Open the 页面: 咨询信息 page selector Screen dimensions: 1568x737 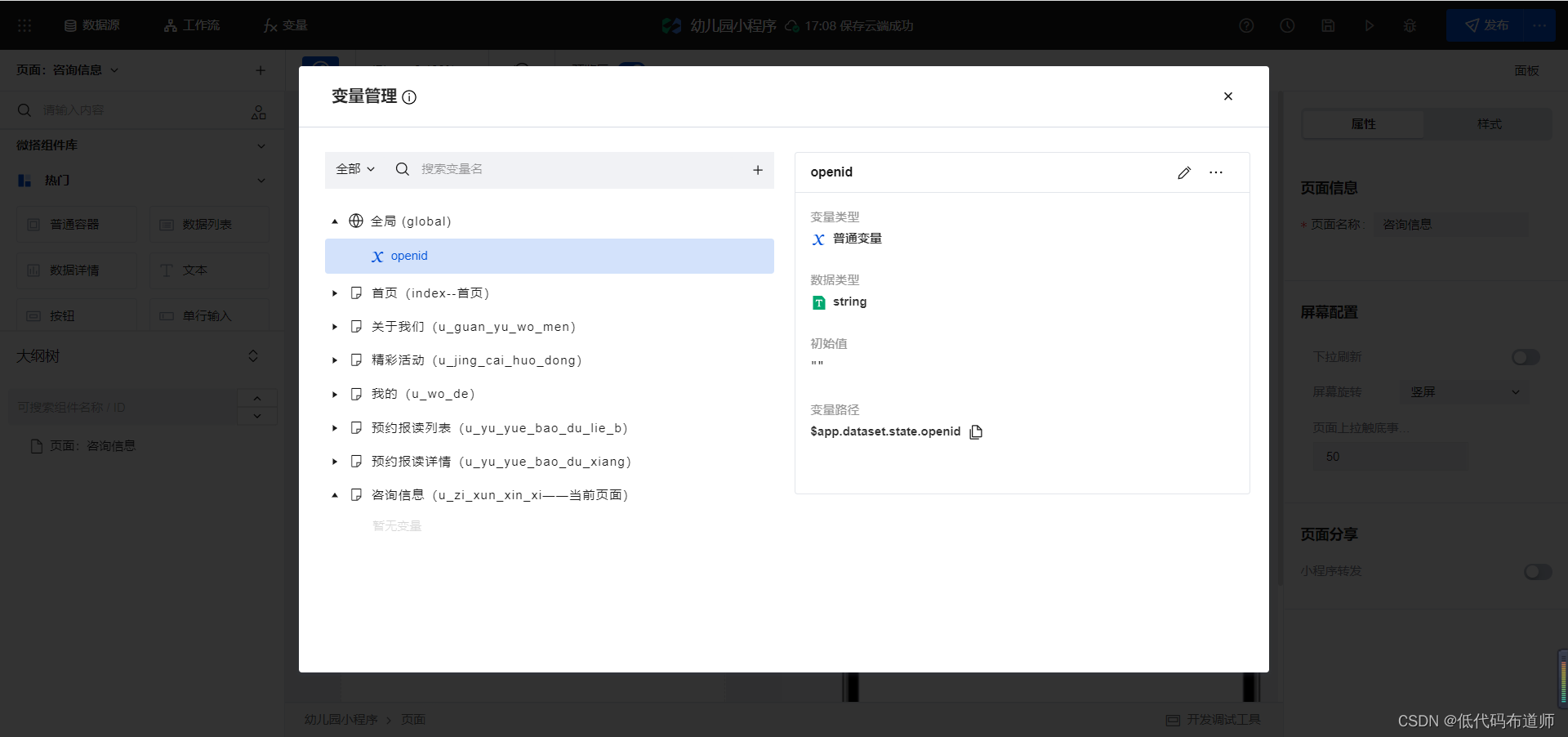pyautogui.click(x=68, y=70)
